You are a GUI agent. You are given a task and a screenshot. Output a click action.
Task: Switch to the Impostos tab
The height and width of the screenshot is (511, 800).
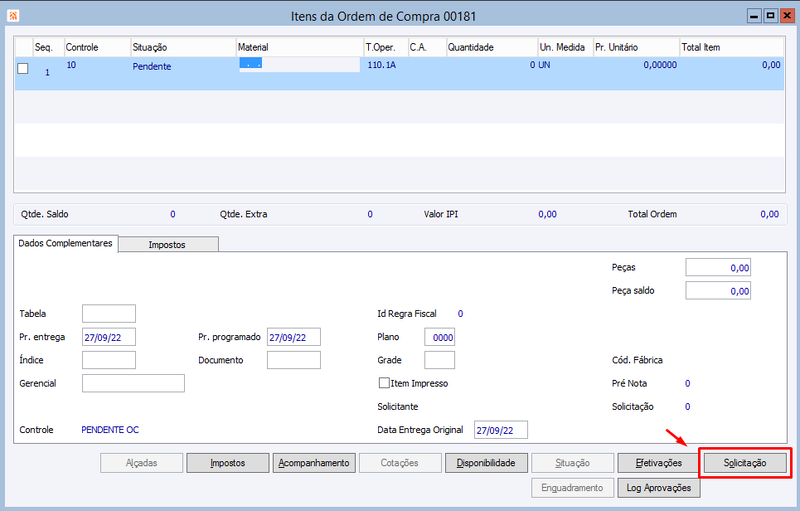click(168, 244)
